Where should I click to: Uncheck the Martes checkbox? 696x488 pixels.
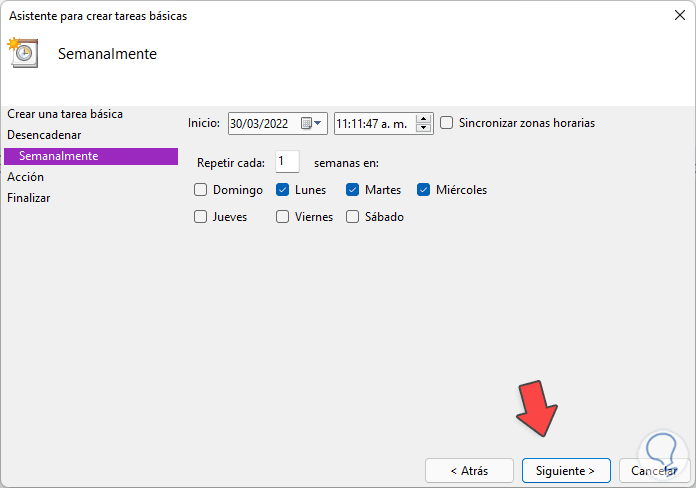[352, 189]
